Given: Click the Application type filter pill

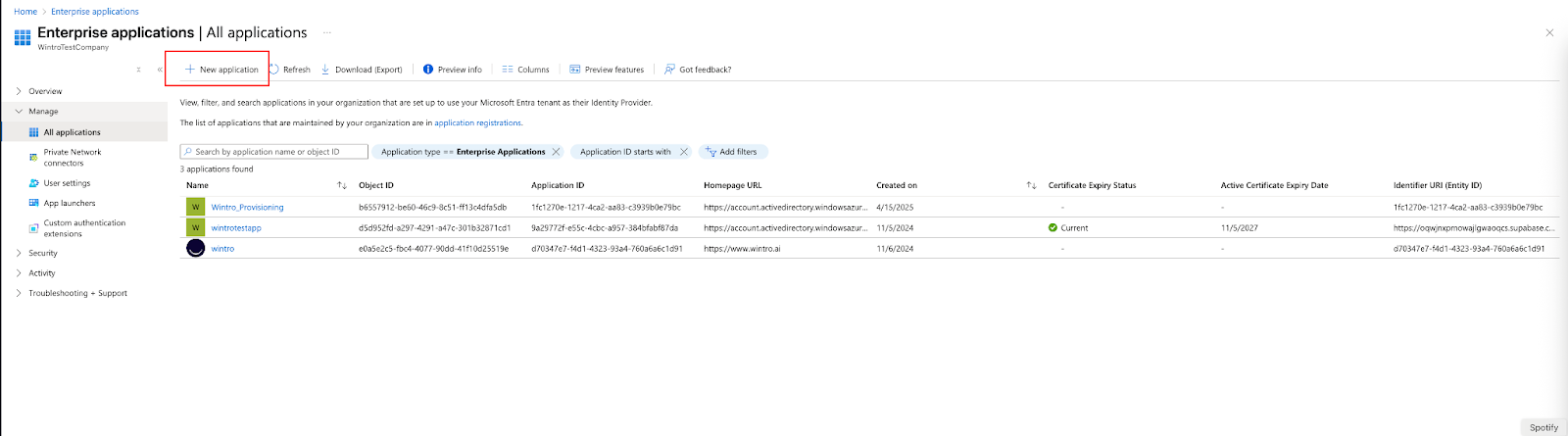Looking at the screenshot, I should point(462,152).
